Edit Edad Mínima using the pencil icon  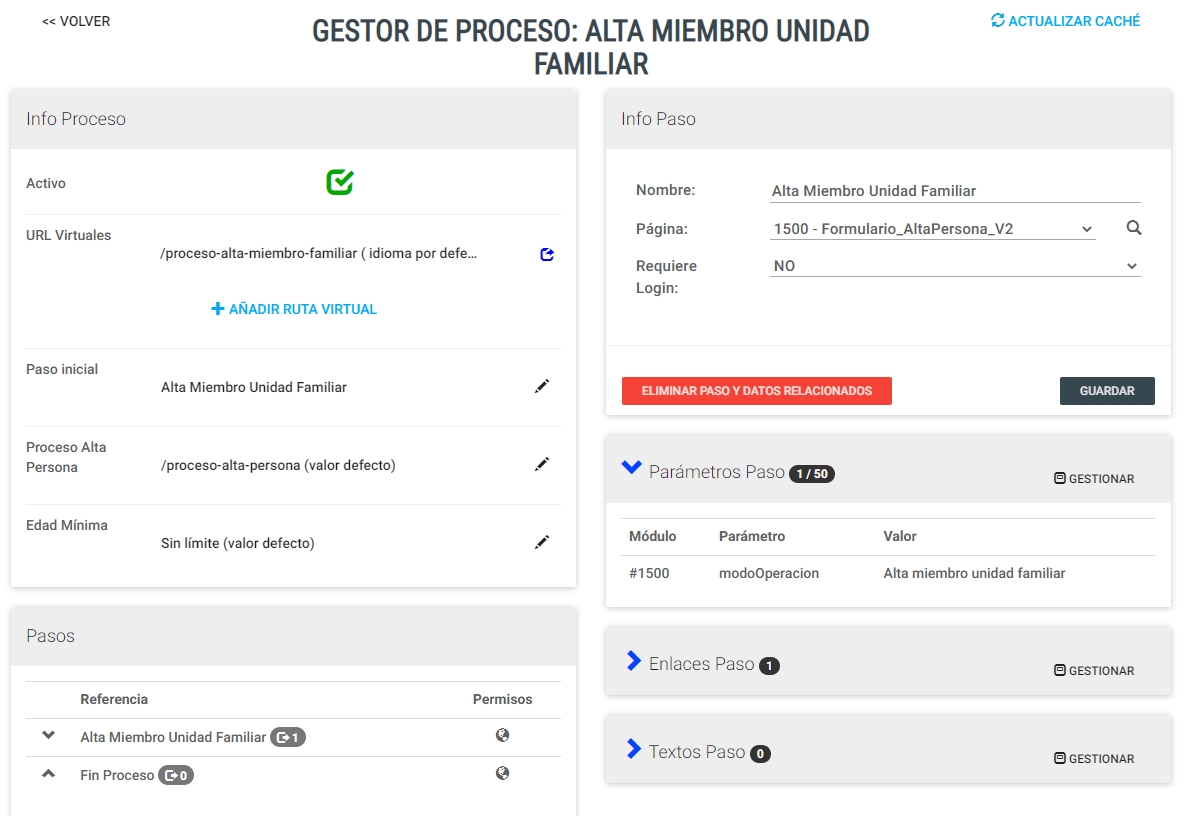click(542, 542)
